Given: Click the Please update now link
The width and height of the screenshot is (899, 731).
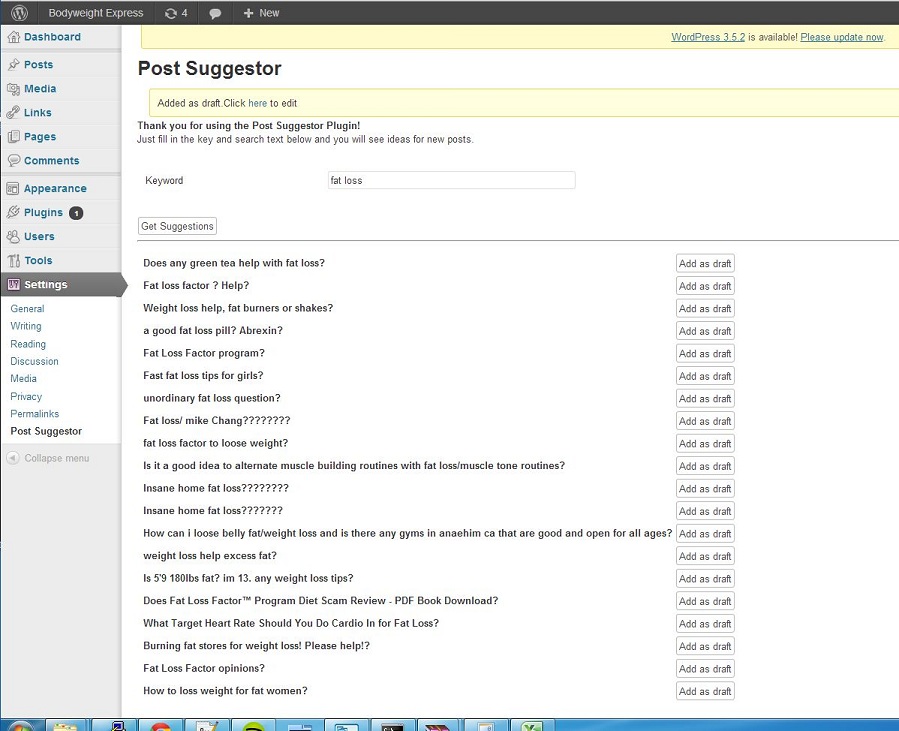Looking at the screenshot, I should (x=842, y=37).
